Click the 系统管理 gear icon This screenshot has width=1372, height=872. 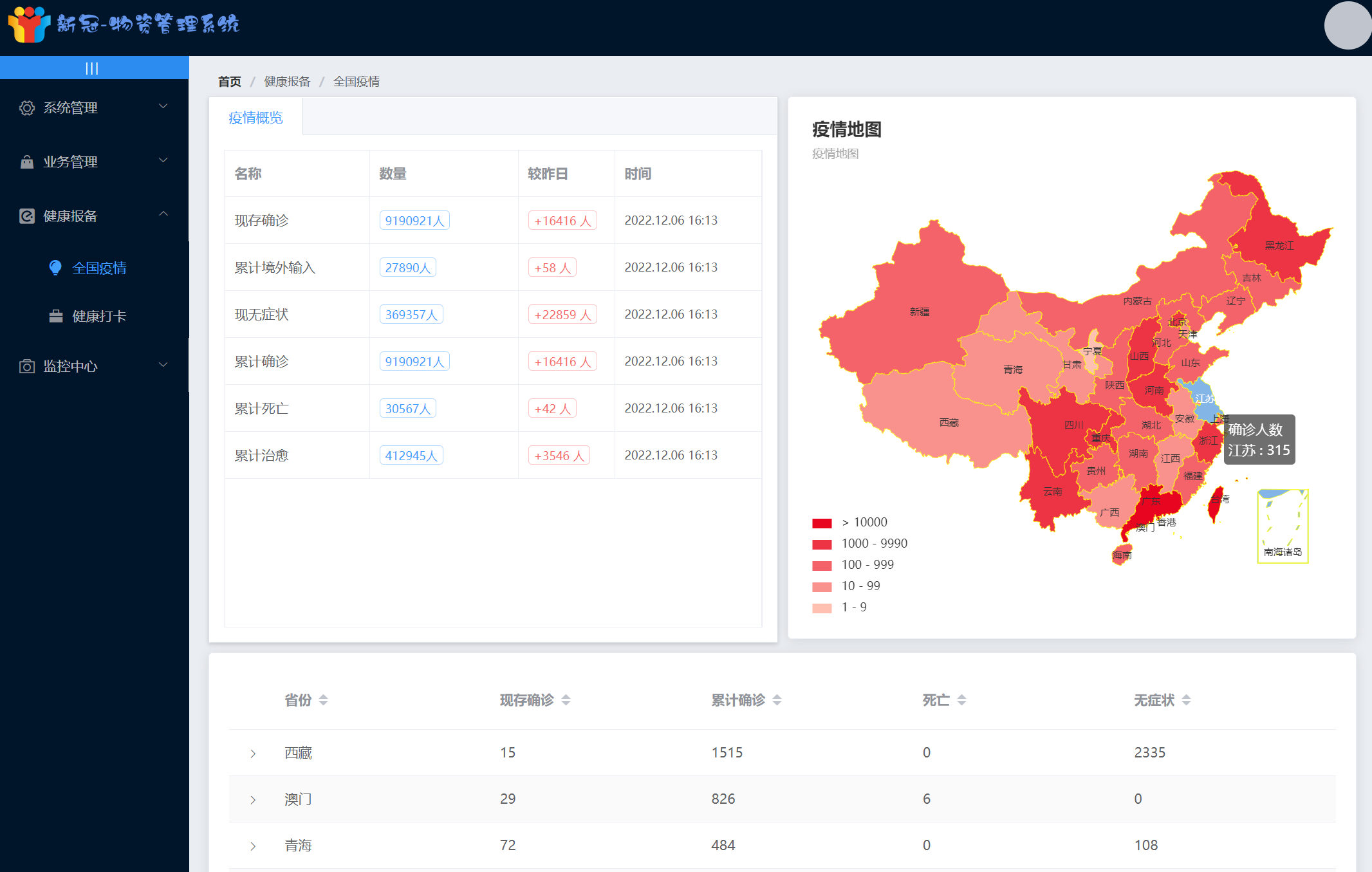pyautogui.click(x=27, y=108)
